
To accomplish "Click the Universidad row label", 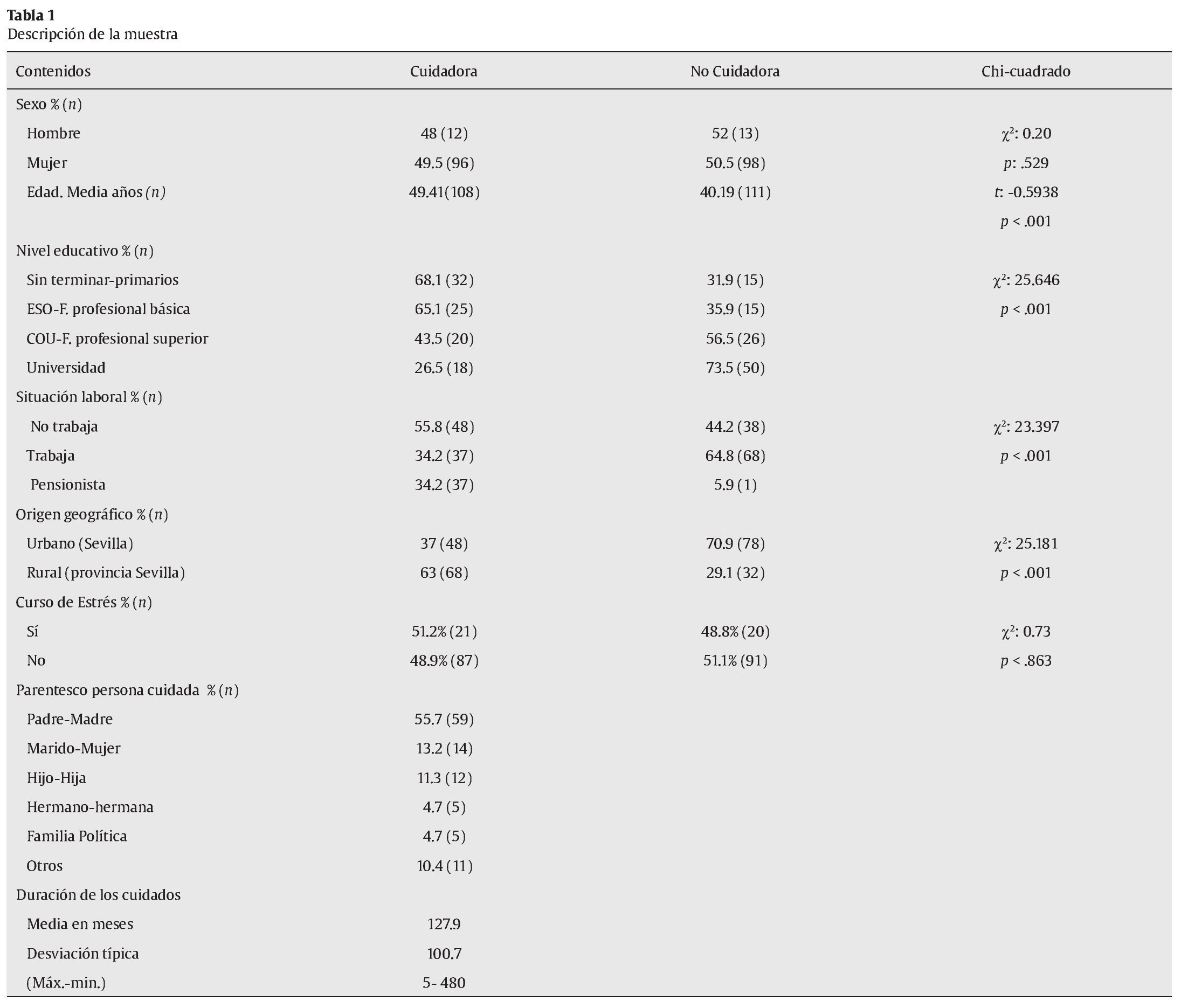I will tap(66, 368).
